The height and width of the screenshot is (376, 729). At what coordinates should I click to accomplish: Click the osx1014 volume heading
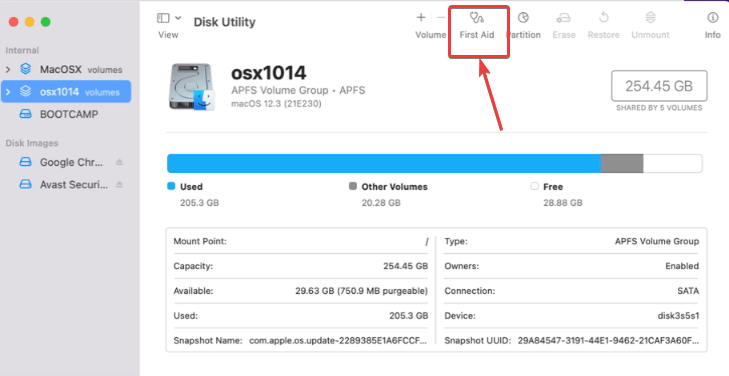269,73
